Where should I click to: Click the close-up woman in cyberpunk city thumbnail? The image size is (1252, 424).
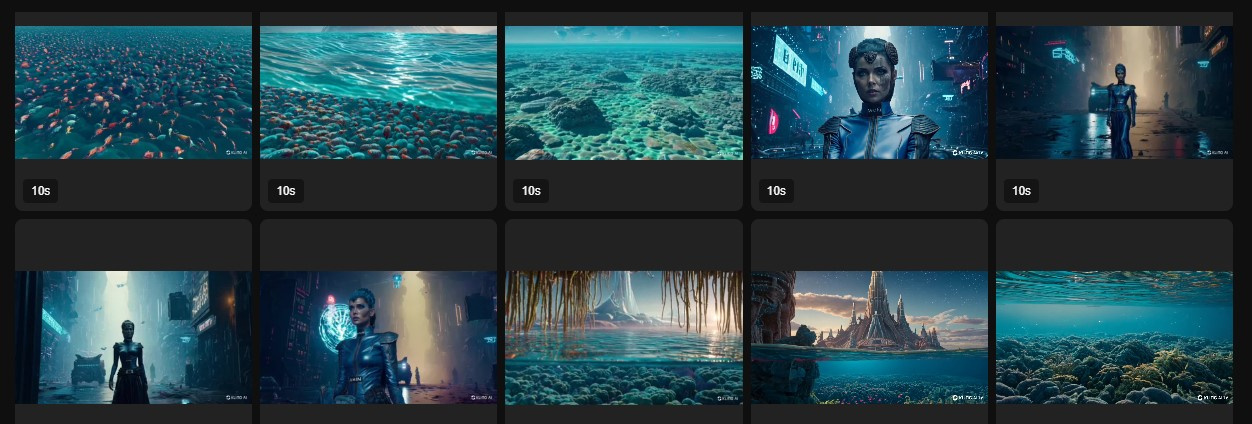(869, 92)
